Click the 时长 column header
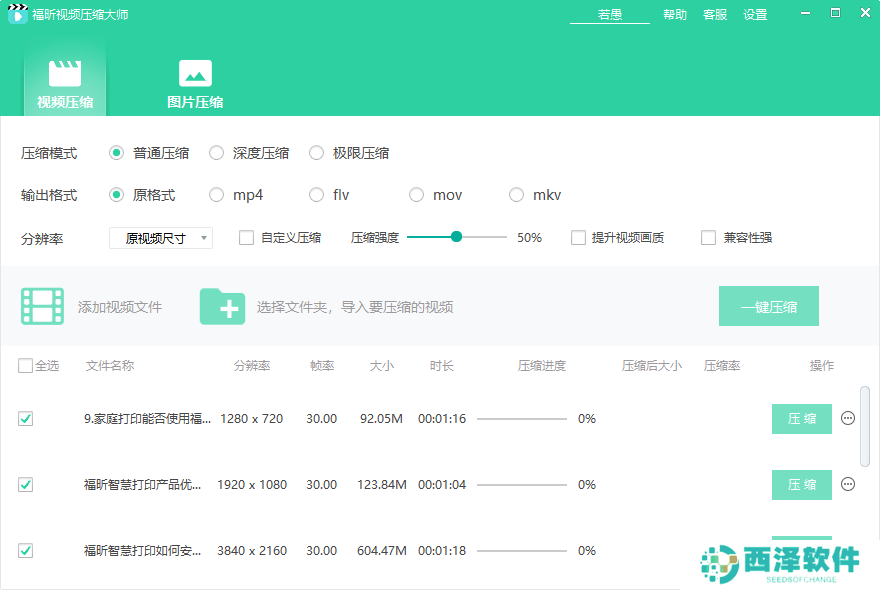This screenshot has width=880, height=590. point(442,366)
